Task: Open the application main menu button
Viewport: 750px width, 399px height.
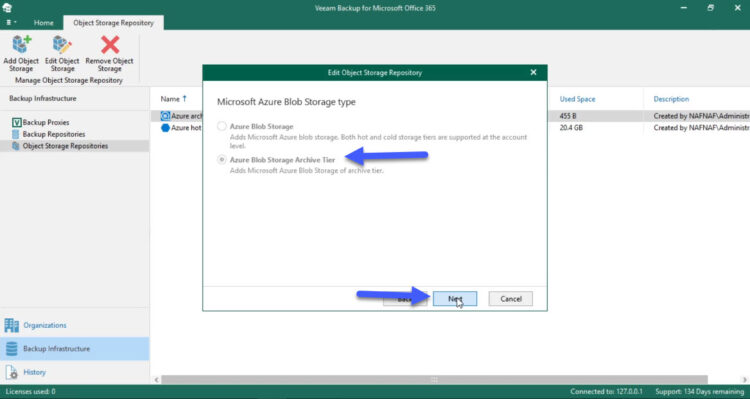Action: point(11,22)
